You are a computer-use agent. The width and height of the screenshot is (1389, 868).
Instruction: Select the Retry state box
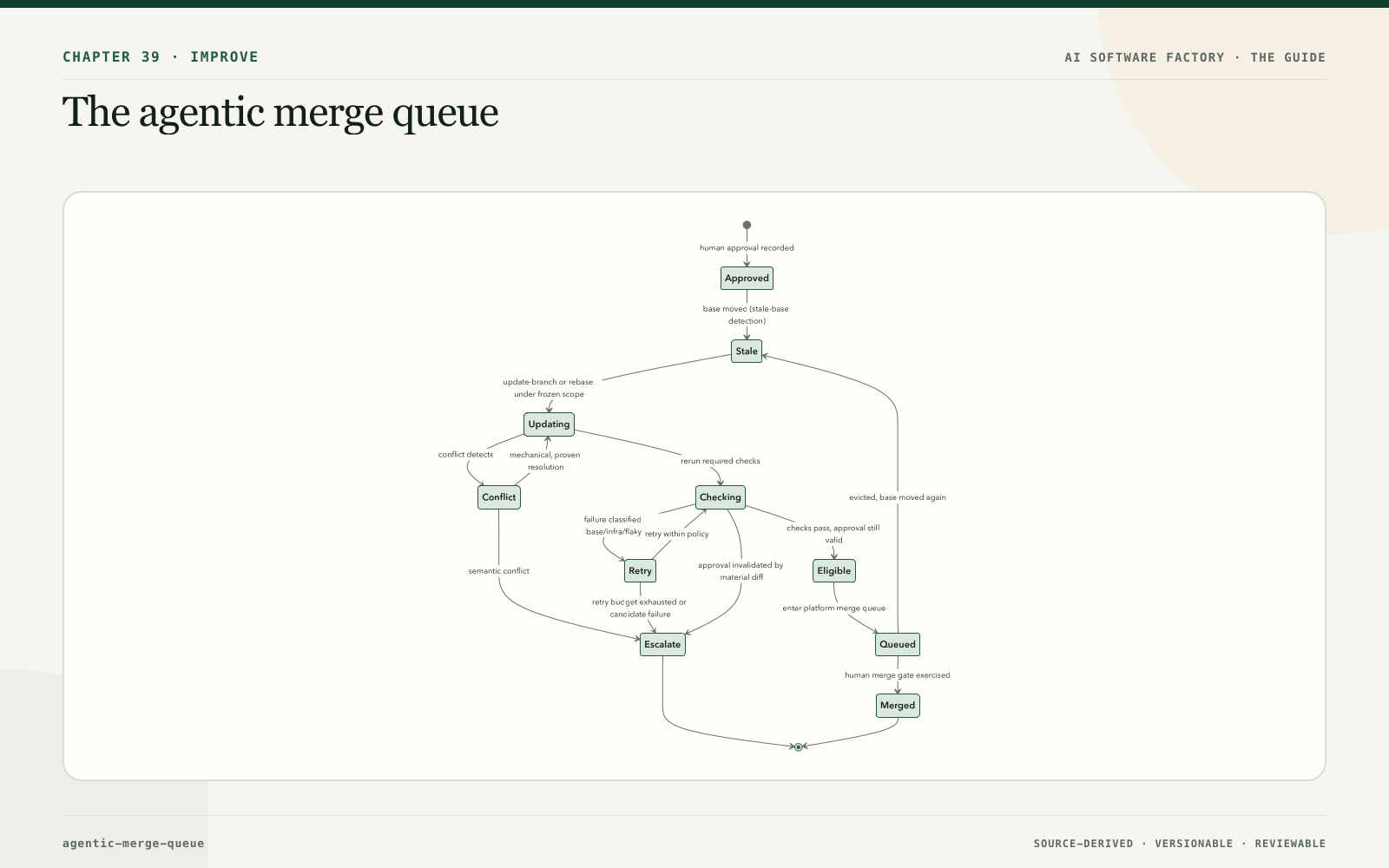coord(640,571)
